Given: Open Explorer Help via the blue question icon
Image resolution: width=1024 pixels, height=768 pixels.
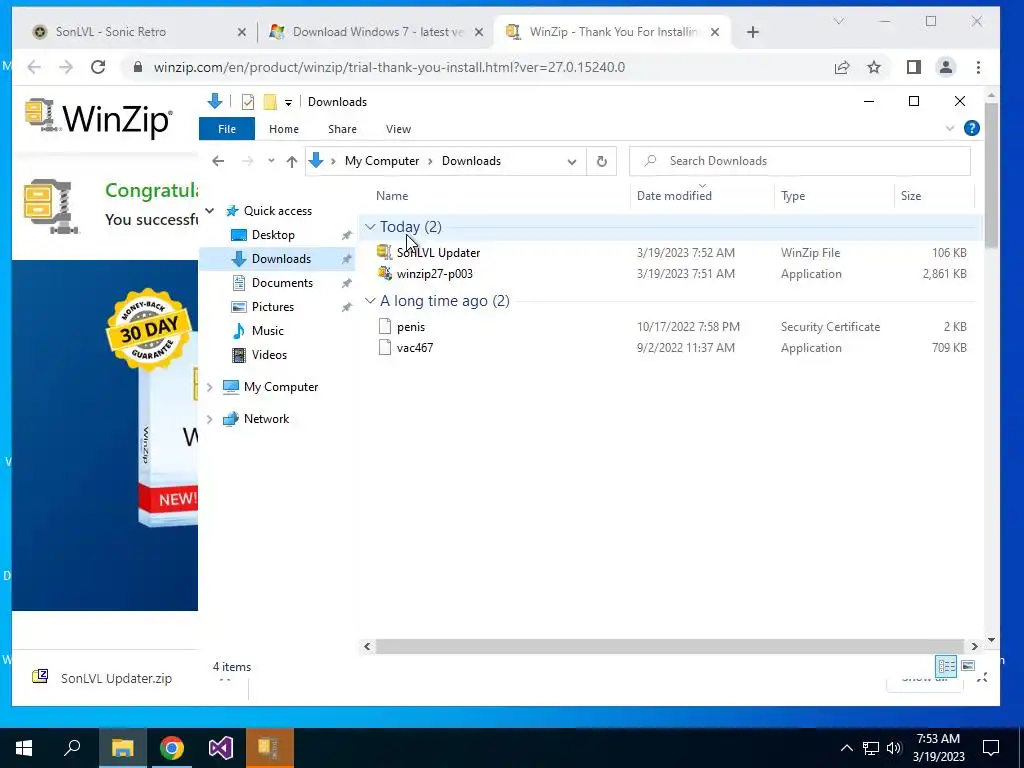Looking at the screenshot, I should (972, 128).
